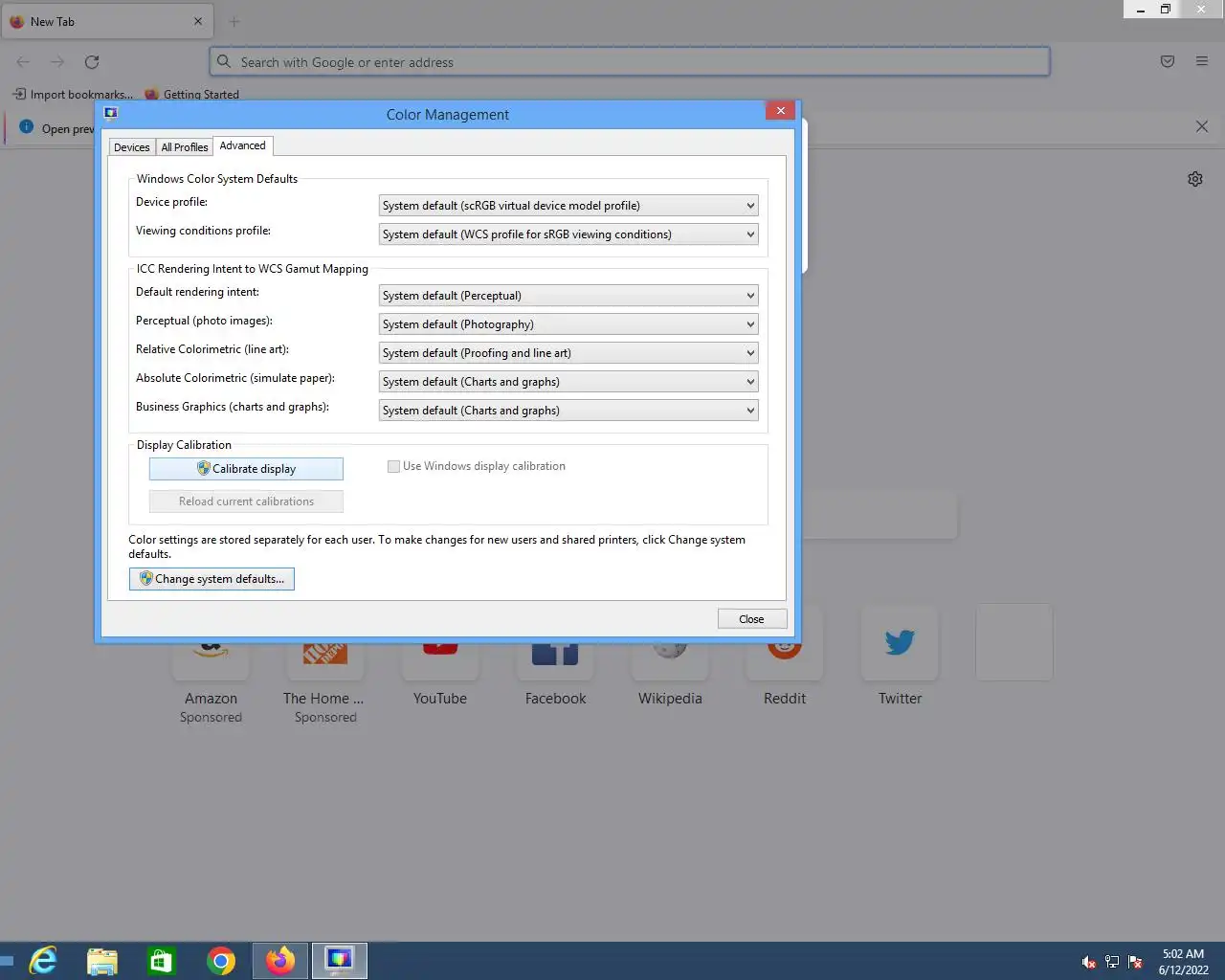Open New Tab personalize gear icon
Image resolution: width=1225 pixels, height=980 pixels.
pyautogui.click(x=1195, y=179)
